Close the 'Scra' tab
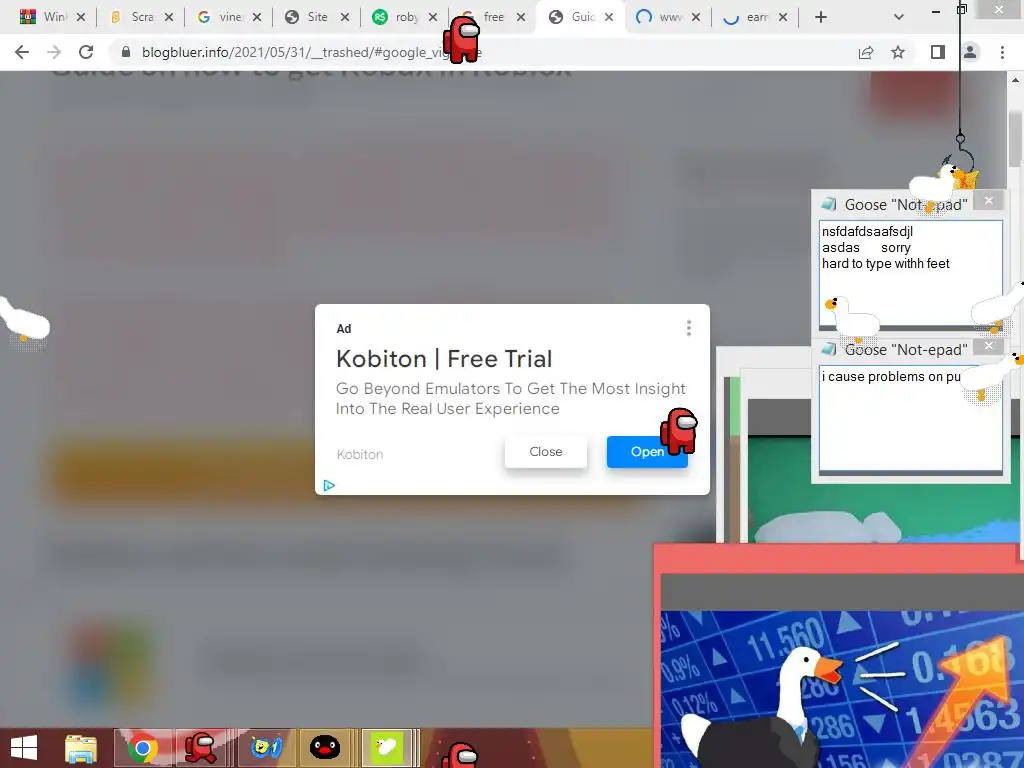 coord(169,17)
